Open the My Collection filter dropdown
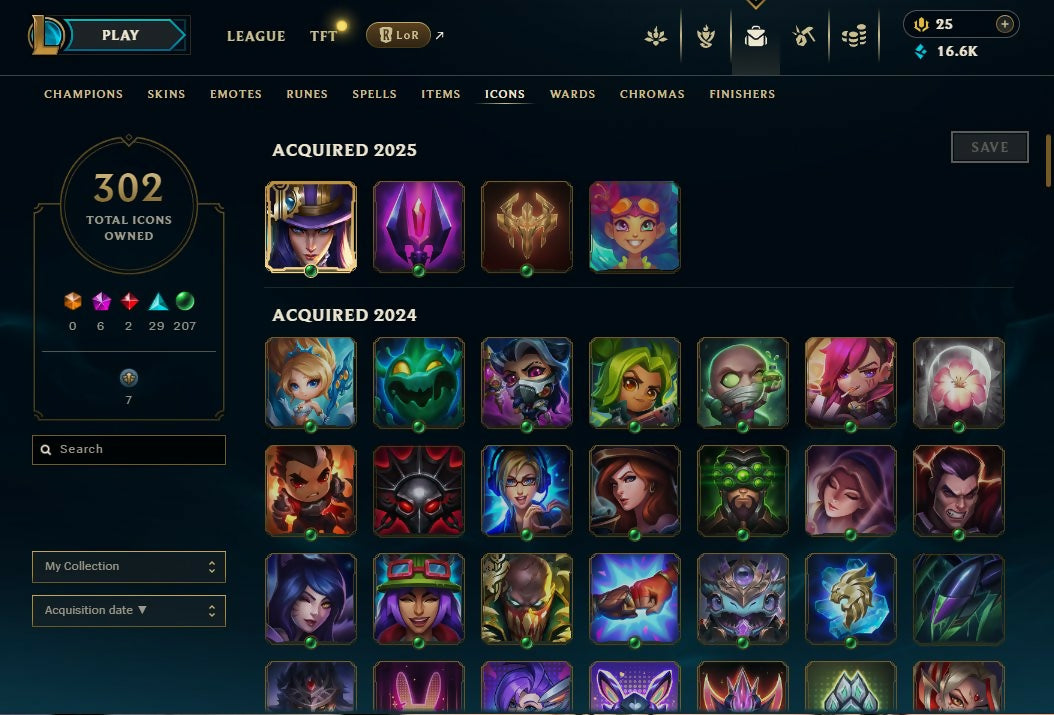The image size is (1054, 715). coord(128,566)
